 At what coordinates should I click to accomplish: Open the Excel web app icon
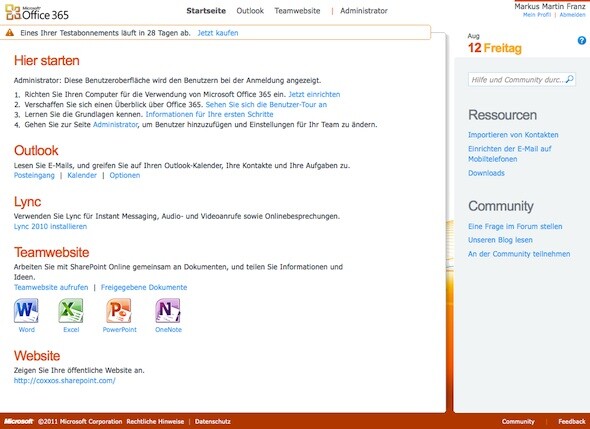click(x=71, y=311)
